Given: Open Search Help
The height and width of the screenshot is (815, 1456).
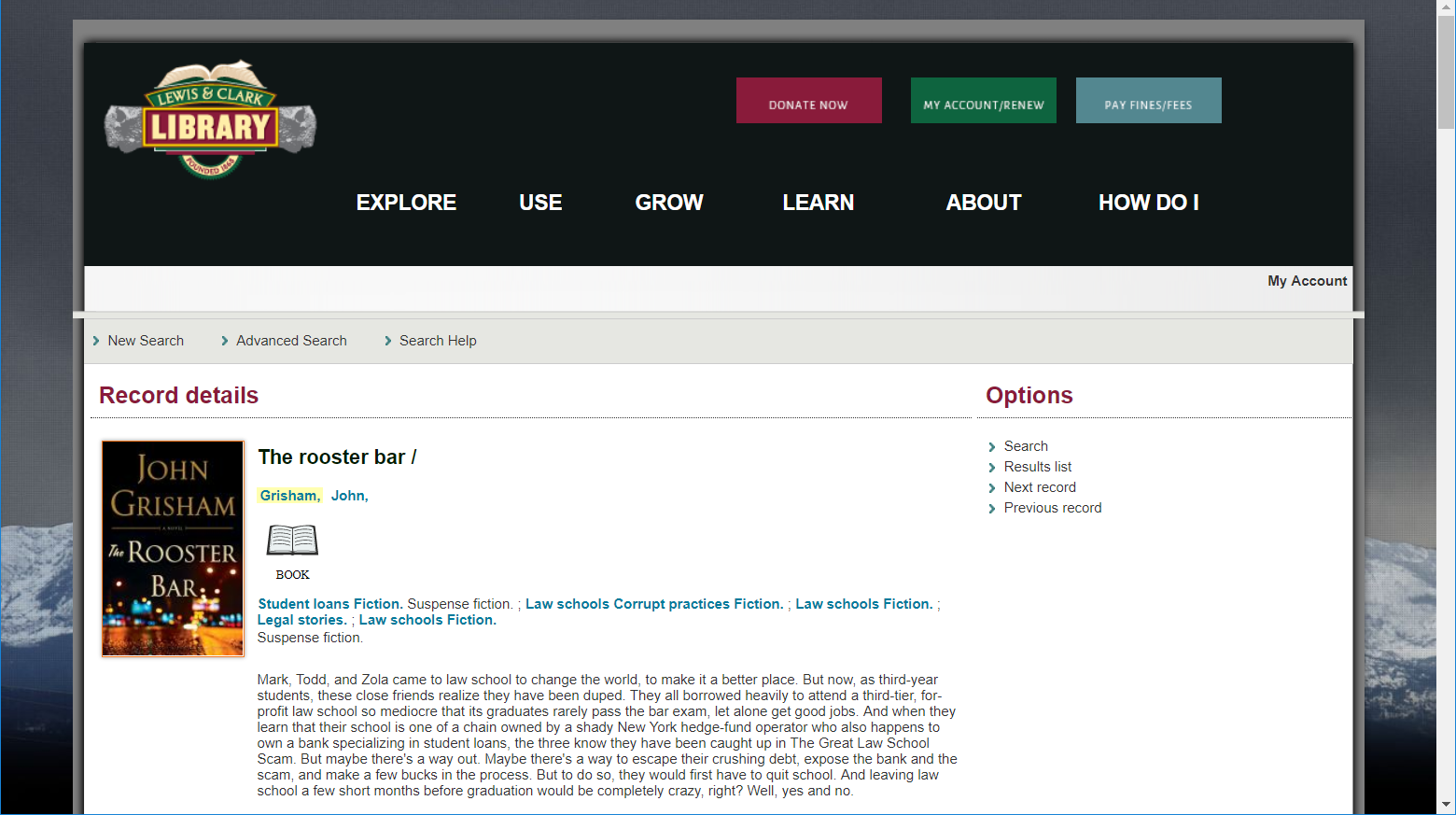Looking at the screenshot, I should 438,341.
